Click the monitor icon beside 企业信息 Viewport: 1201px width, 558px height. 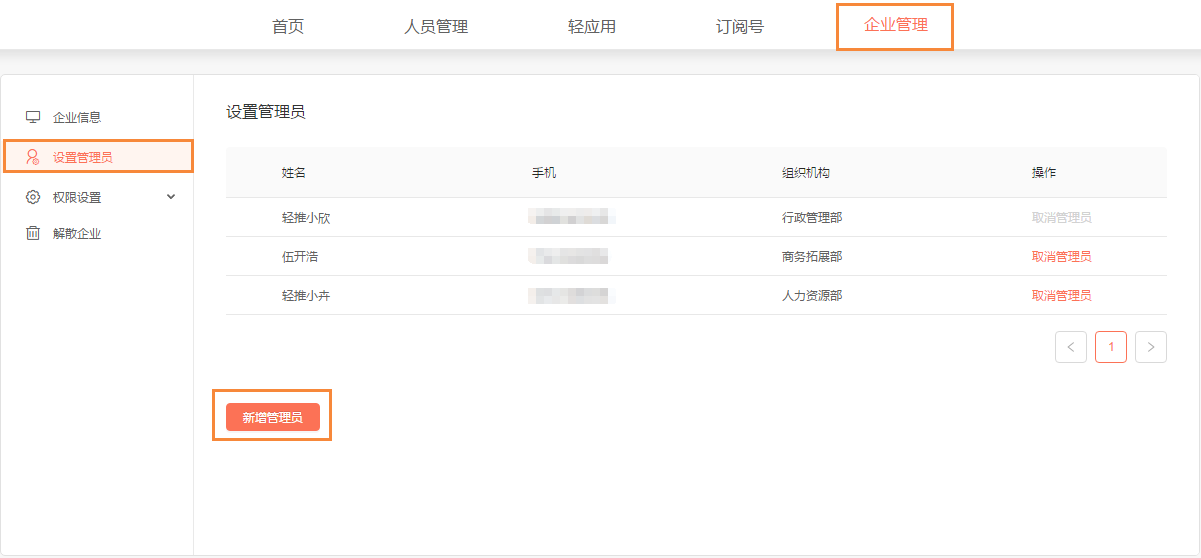pyautogui.click(x=33, y=117)
